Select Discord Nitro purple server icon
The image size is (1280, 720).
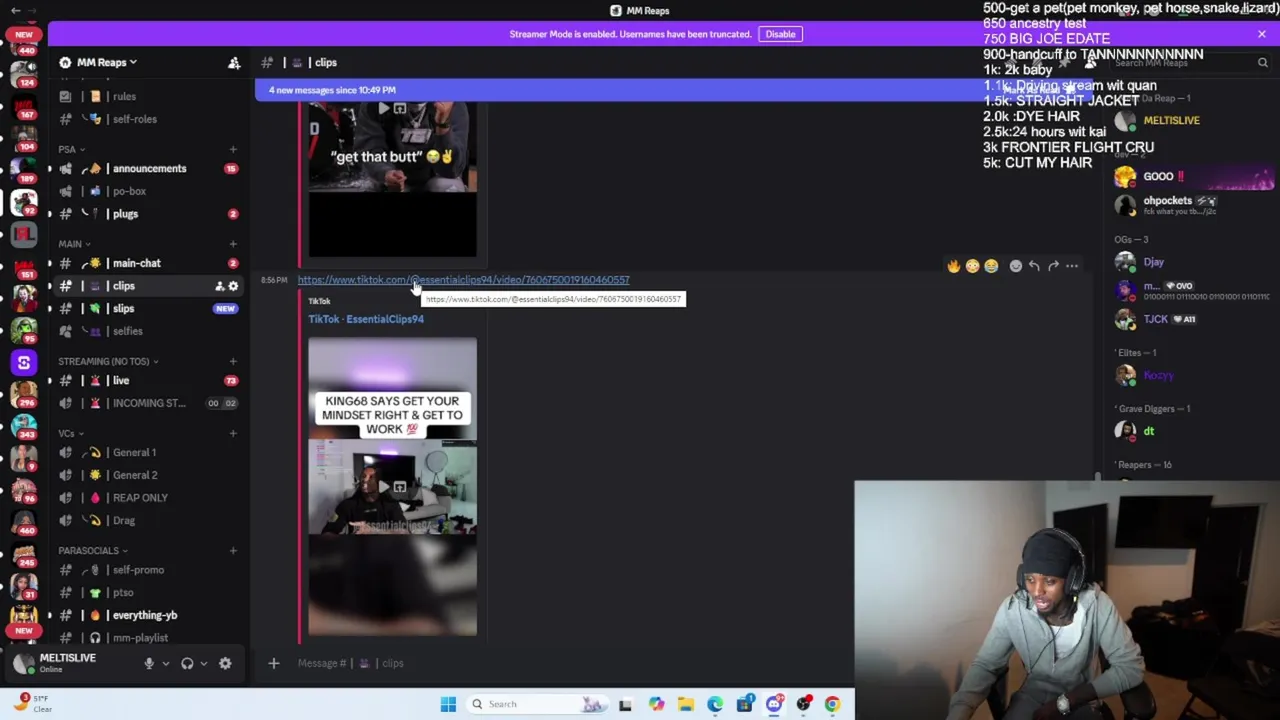click(x=24, y=363)
